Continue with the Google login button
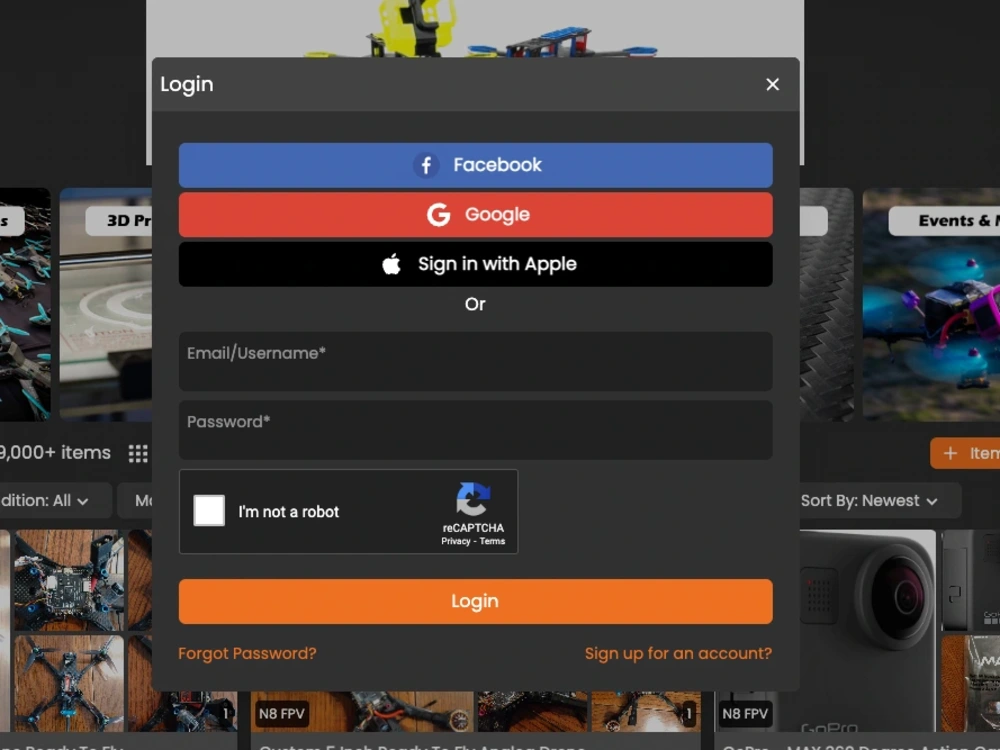This screenshot has height=750, width=1000. click(x=475, y=215)
